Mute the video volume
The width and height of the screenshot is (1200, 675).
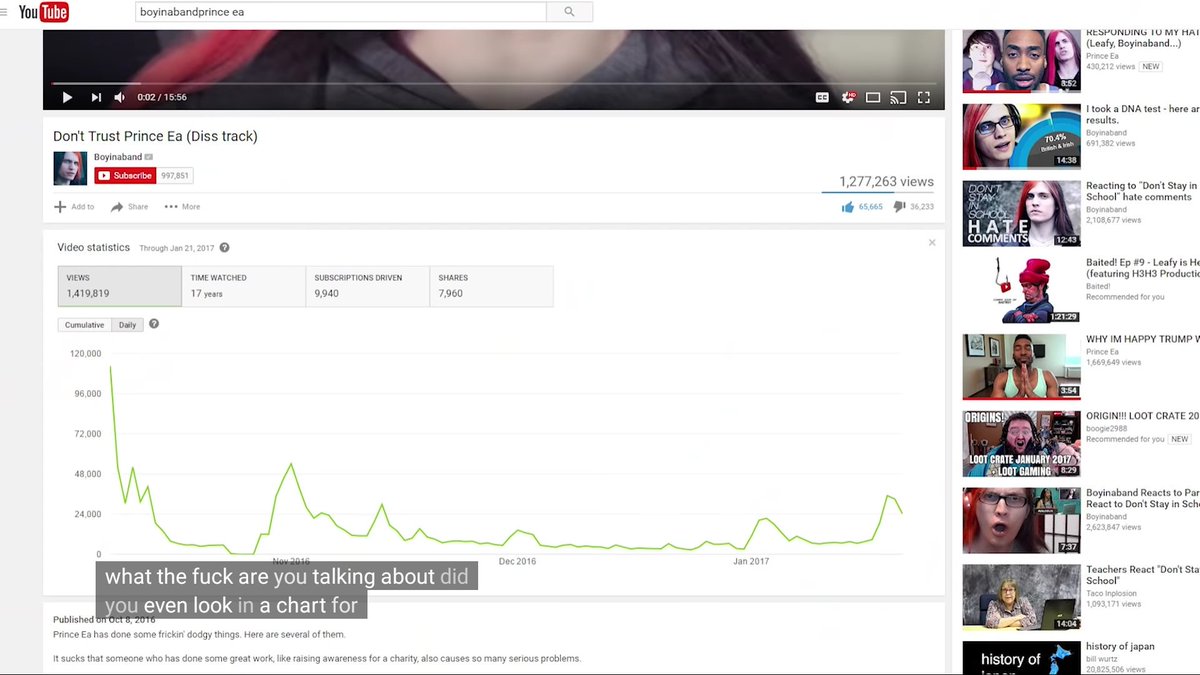click(120, 97)
